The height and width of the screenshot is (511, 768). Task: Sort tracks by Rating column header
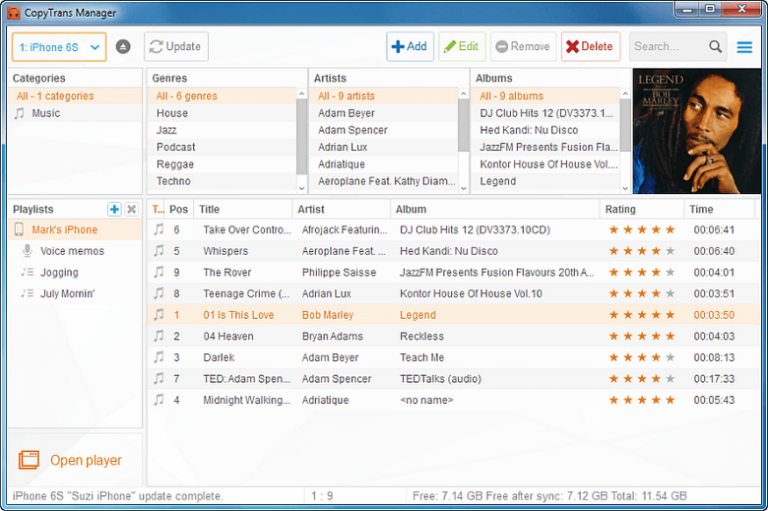[642, 209]
